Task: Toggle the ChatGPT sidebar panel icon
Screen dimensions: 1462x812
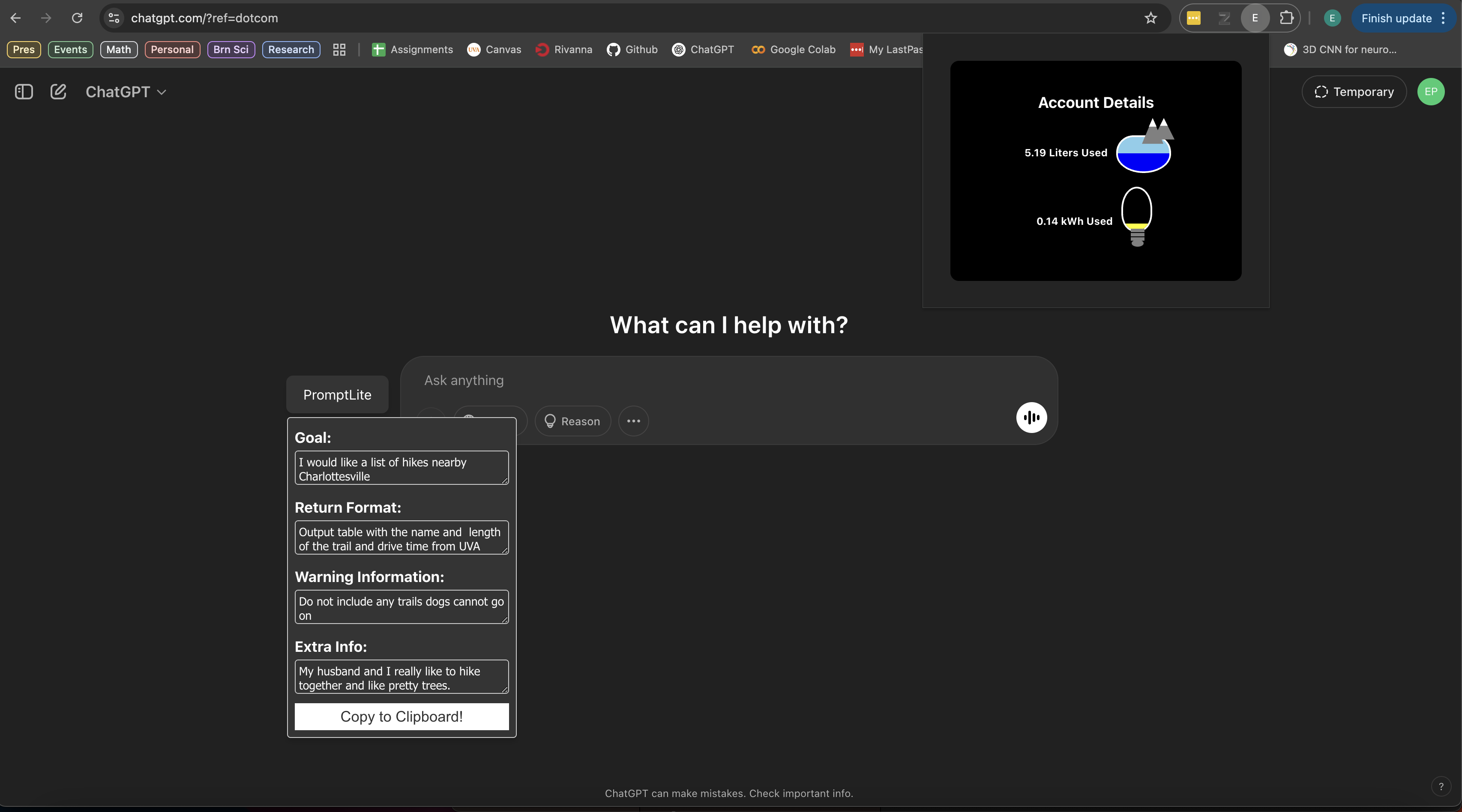Action: click(x=23, y=92)
